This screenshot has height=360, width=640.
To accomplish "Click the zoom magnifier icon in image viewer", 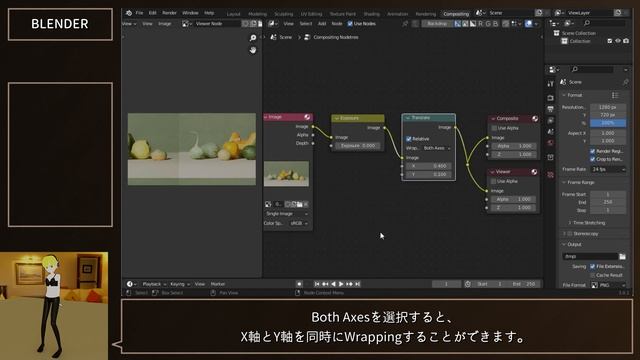I will click(x=253, y=38).
